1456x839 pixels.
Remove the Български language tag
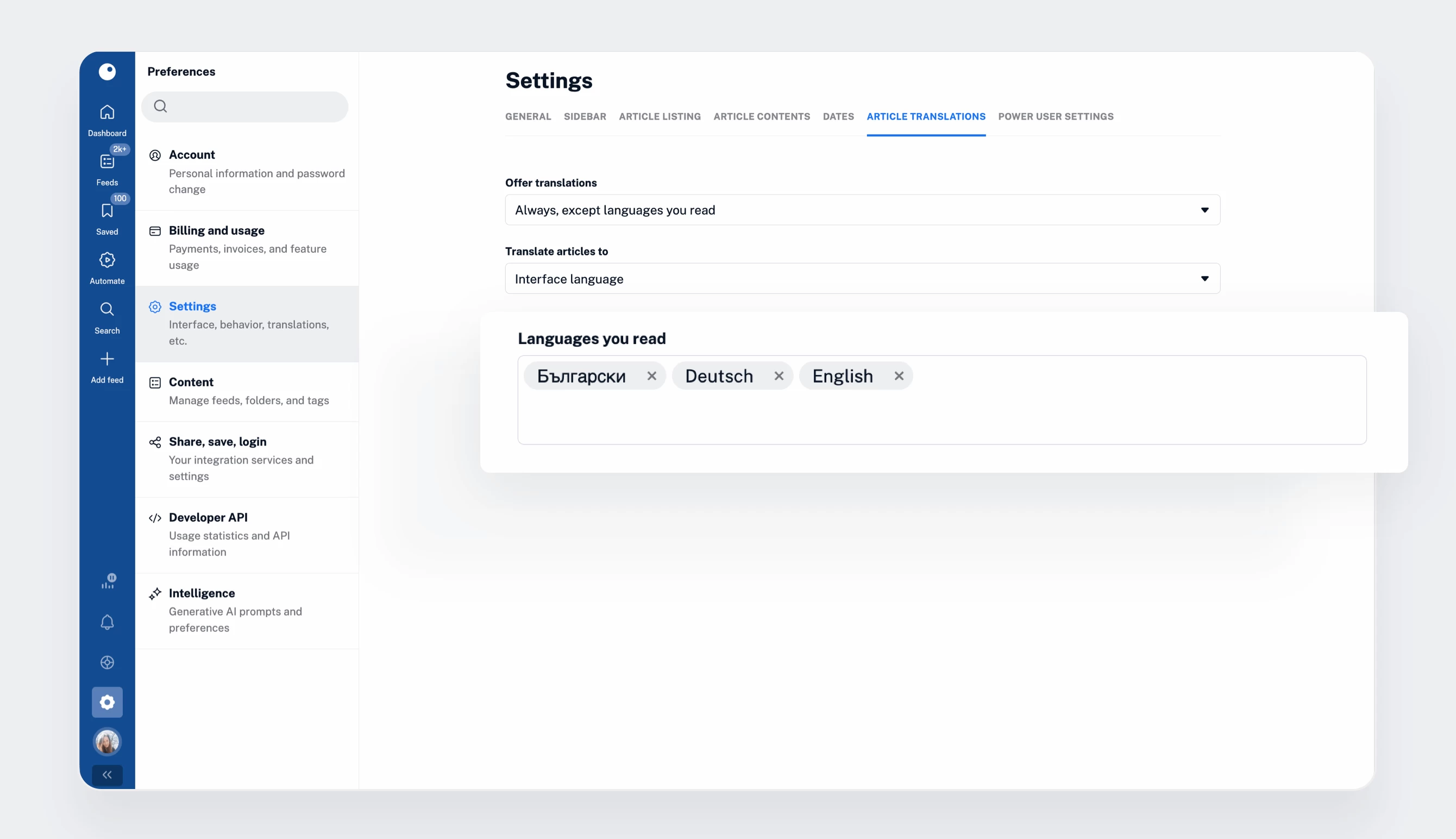(x=651, y=375)
